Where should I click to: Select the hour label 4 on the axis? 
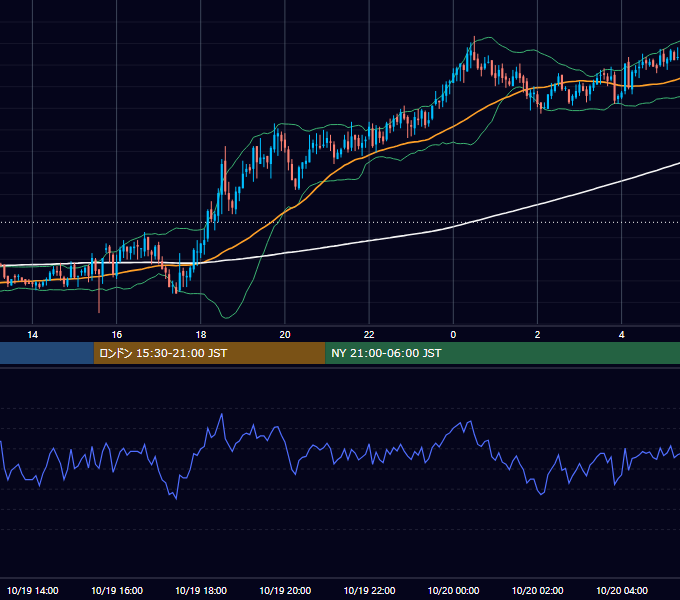pyautogui.click(x=621, y=335)
